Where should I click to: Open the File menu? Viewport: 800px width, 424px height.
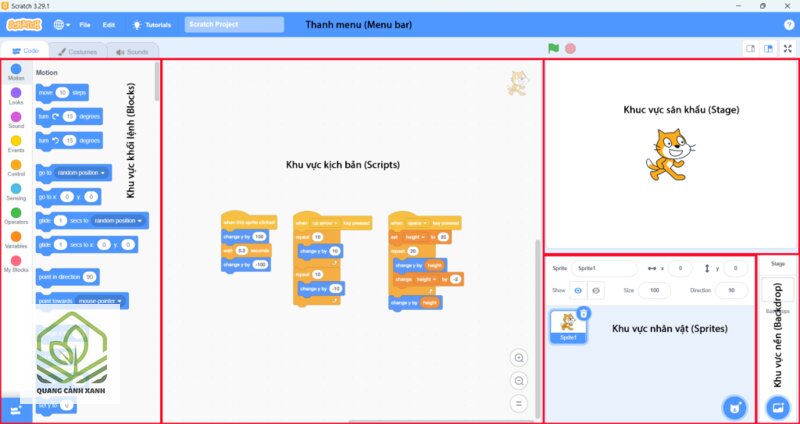[85, 24]
